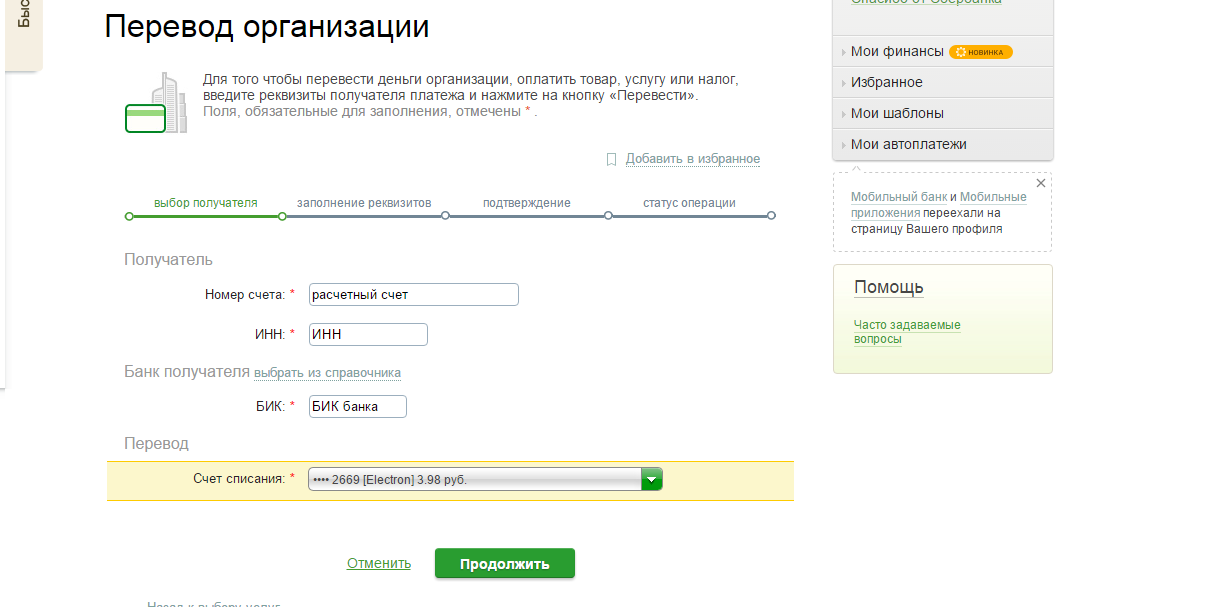Expand the Мои автоплатежи sidebar section

click(x=942, y=144)
